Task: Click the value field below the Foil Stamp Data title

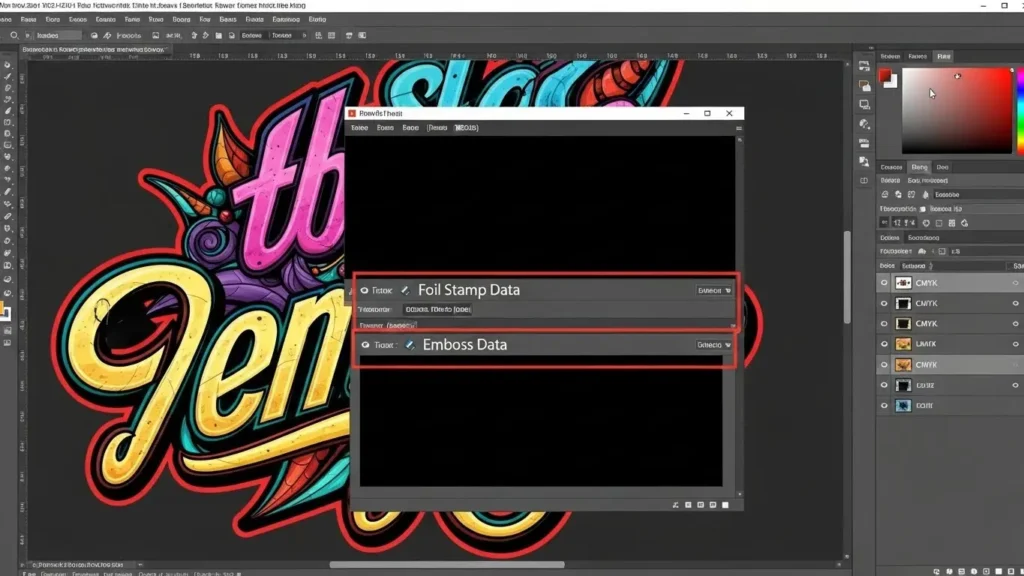Action: [436, 310]
